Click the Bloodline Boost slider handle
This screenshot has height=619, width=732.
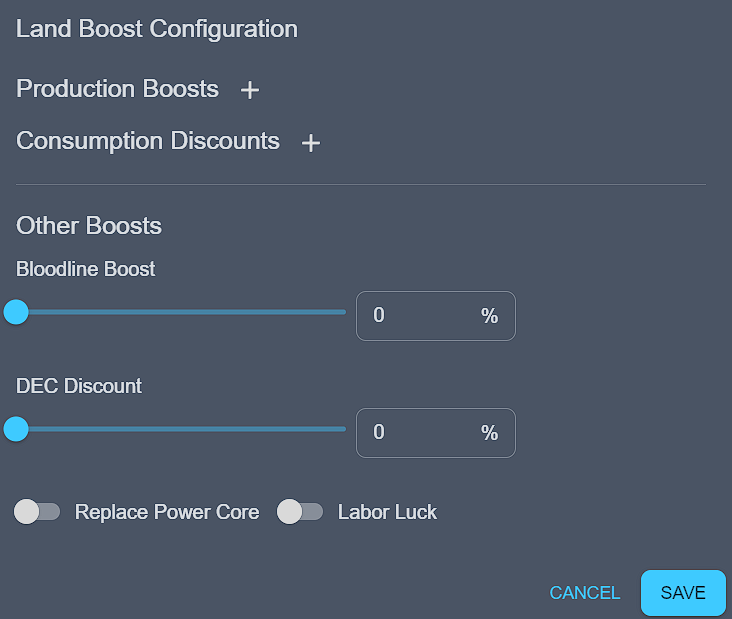tap(16, 312)
